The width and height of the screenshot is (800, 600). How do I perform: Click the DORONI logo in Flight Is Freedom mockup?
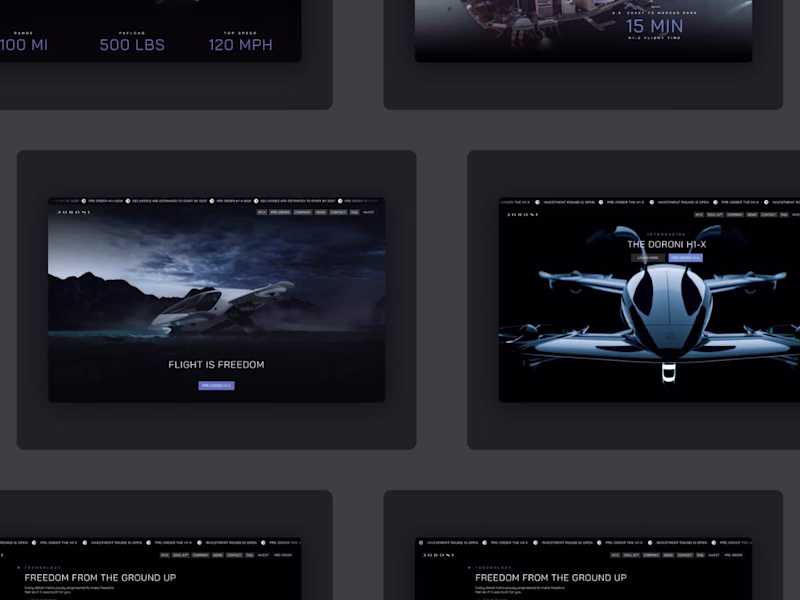coord(74,212)
